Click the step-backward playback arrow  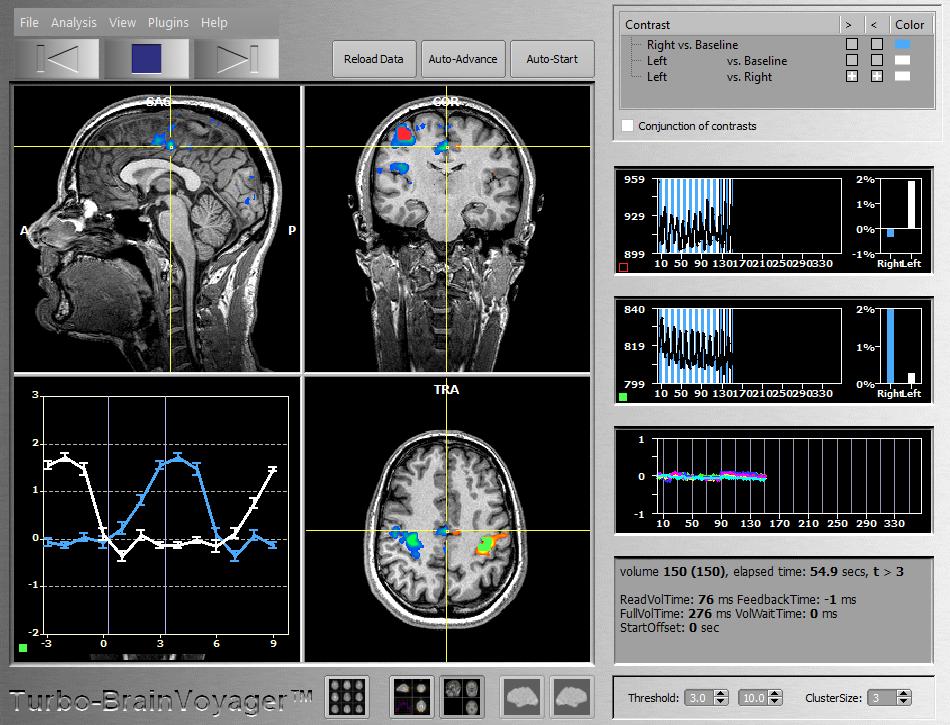click(x=57, y=59)
